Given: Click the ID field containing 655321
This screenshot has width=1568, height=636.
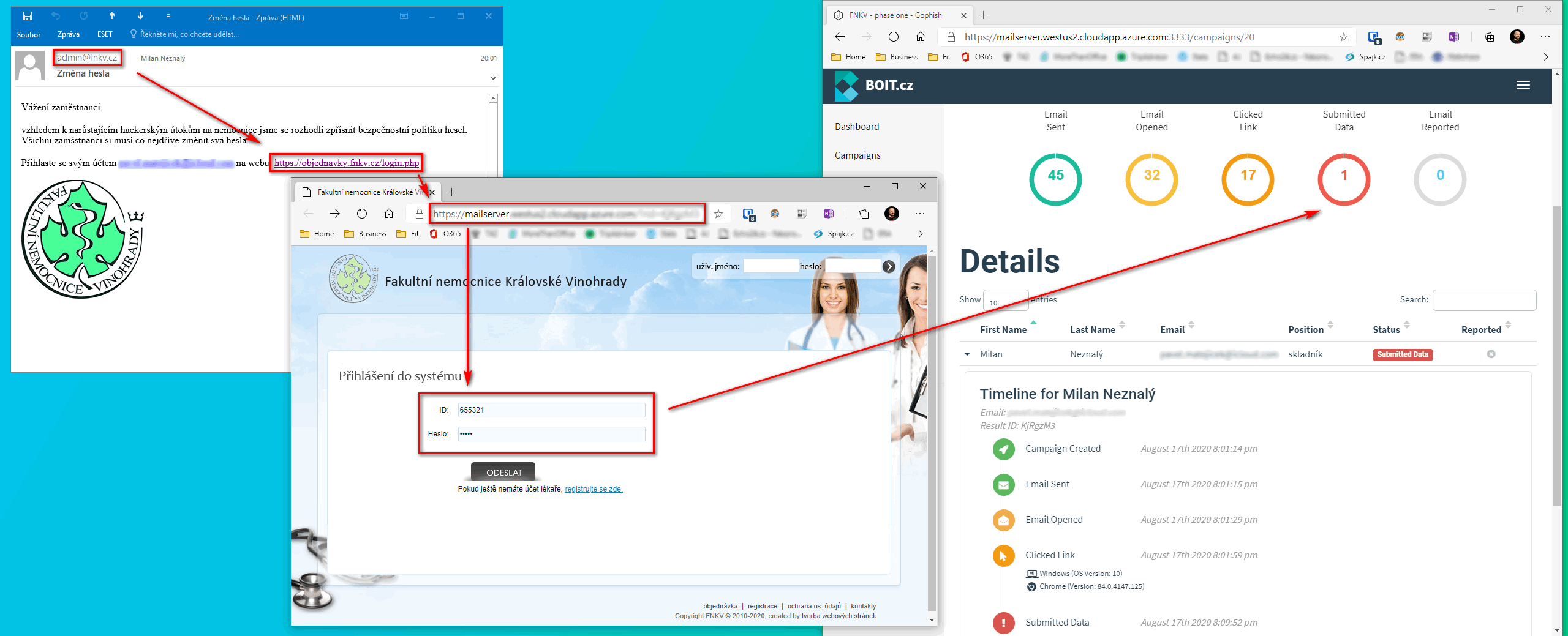Looking at the screenshot, I should pyautogui.click(x=551, y=410).
